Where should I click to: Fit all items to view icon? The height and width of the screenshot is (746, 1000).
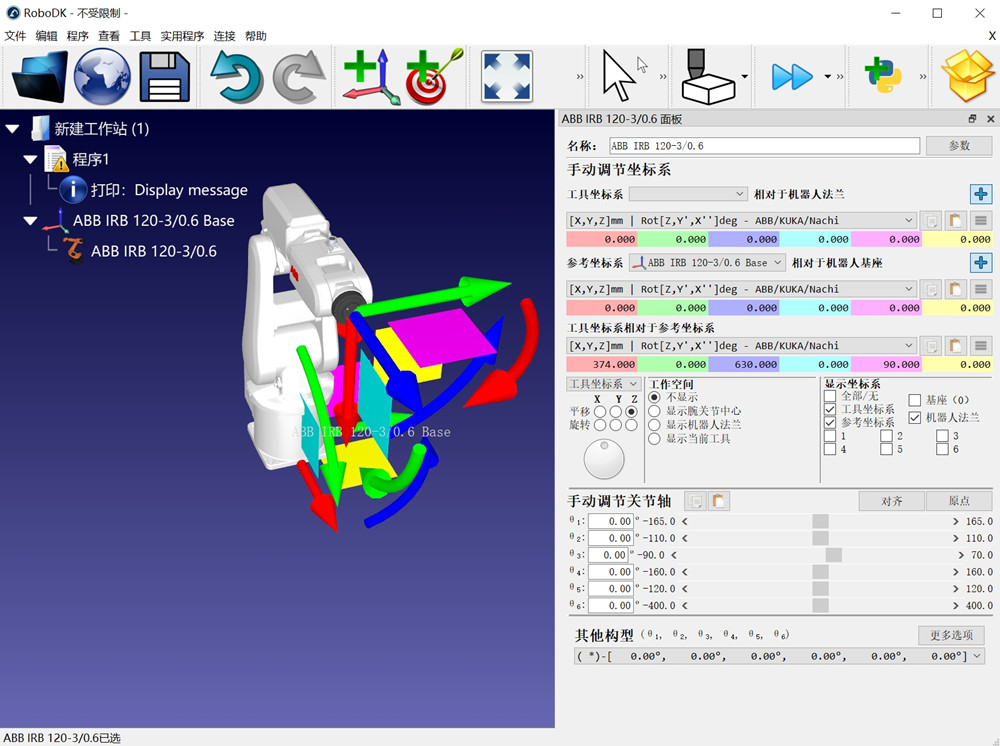click(506, 77)
